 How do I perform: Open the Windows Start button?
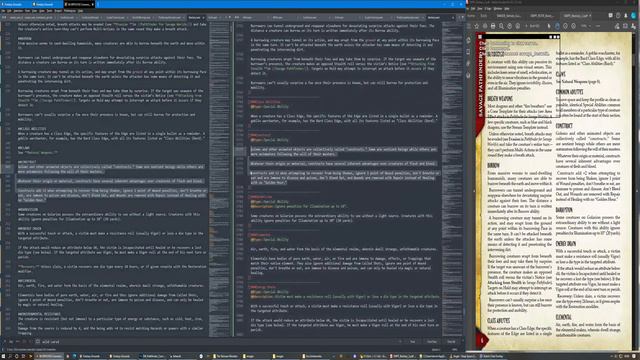[x=3, y=356]
